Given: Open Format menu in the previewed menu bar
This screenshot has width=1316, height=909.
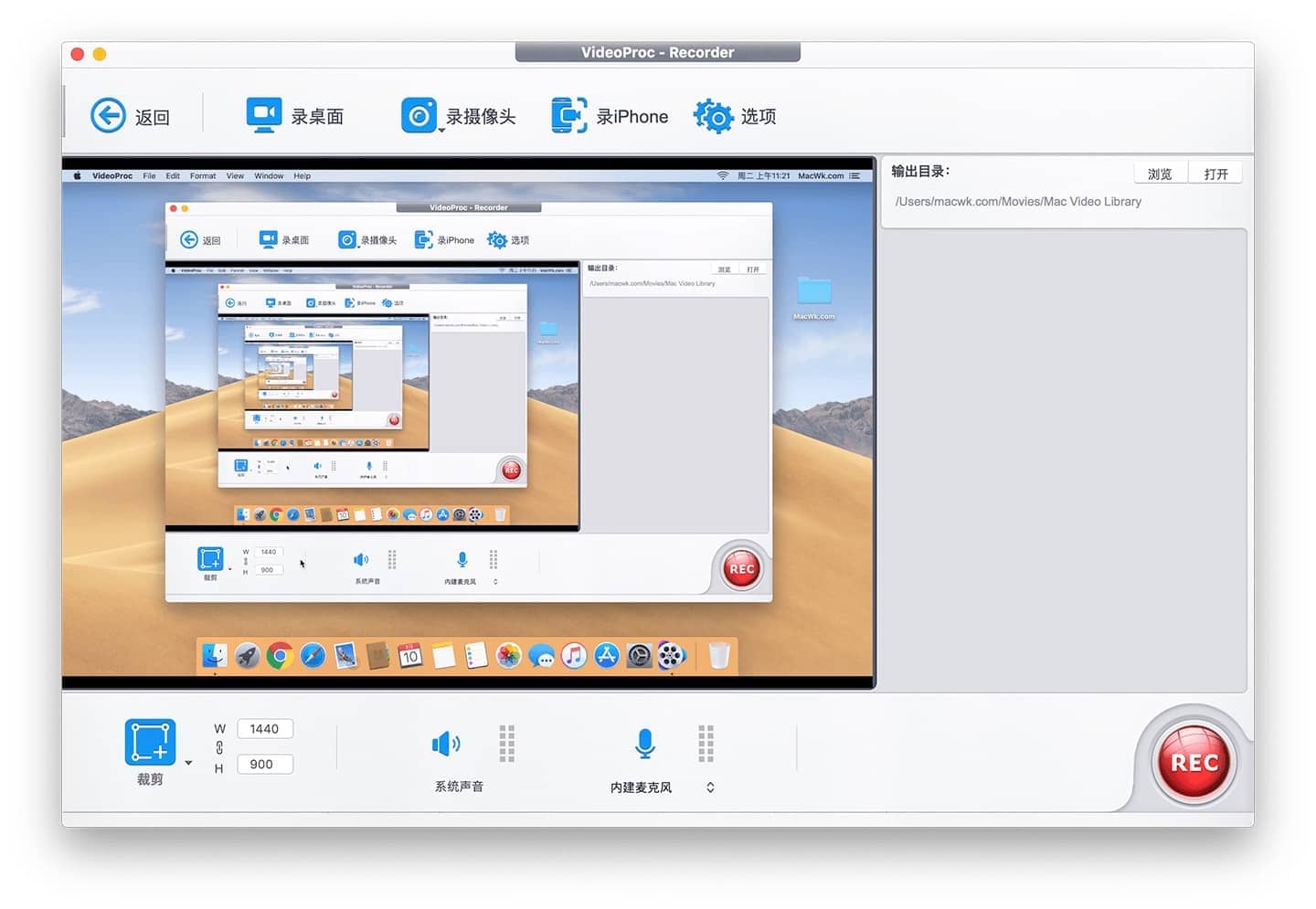Looking at the screenshot, I should 203,175.
